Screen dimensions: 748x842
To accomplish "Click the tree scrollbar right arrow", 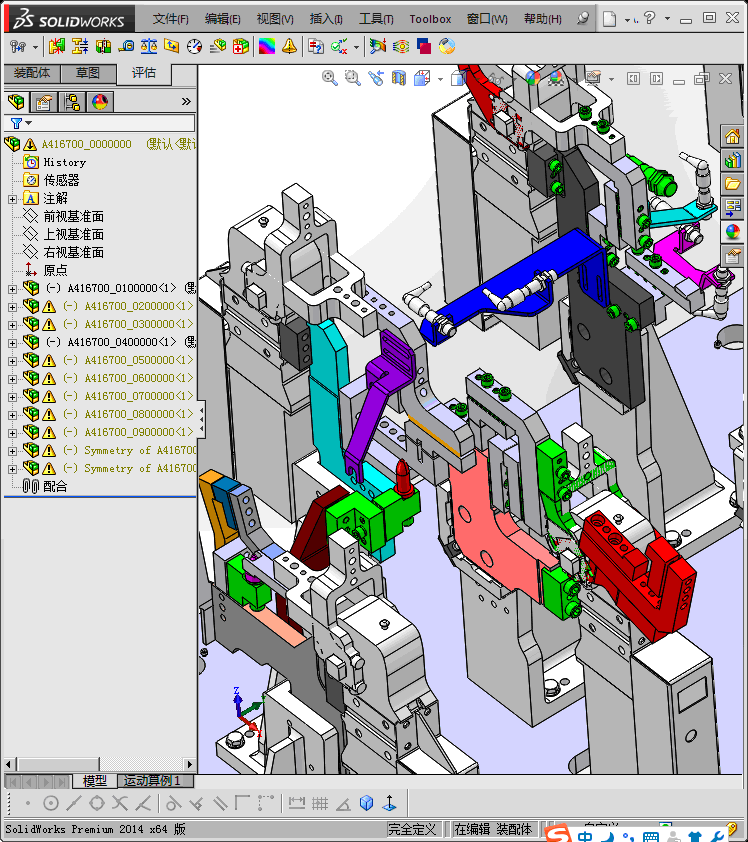I will tap(189, 764).
